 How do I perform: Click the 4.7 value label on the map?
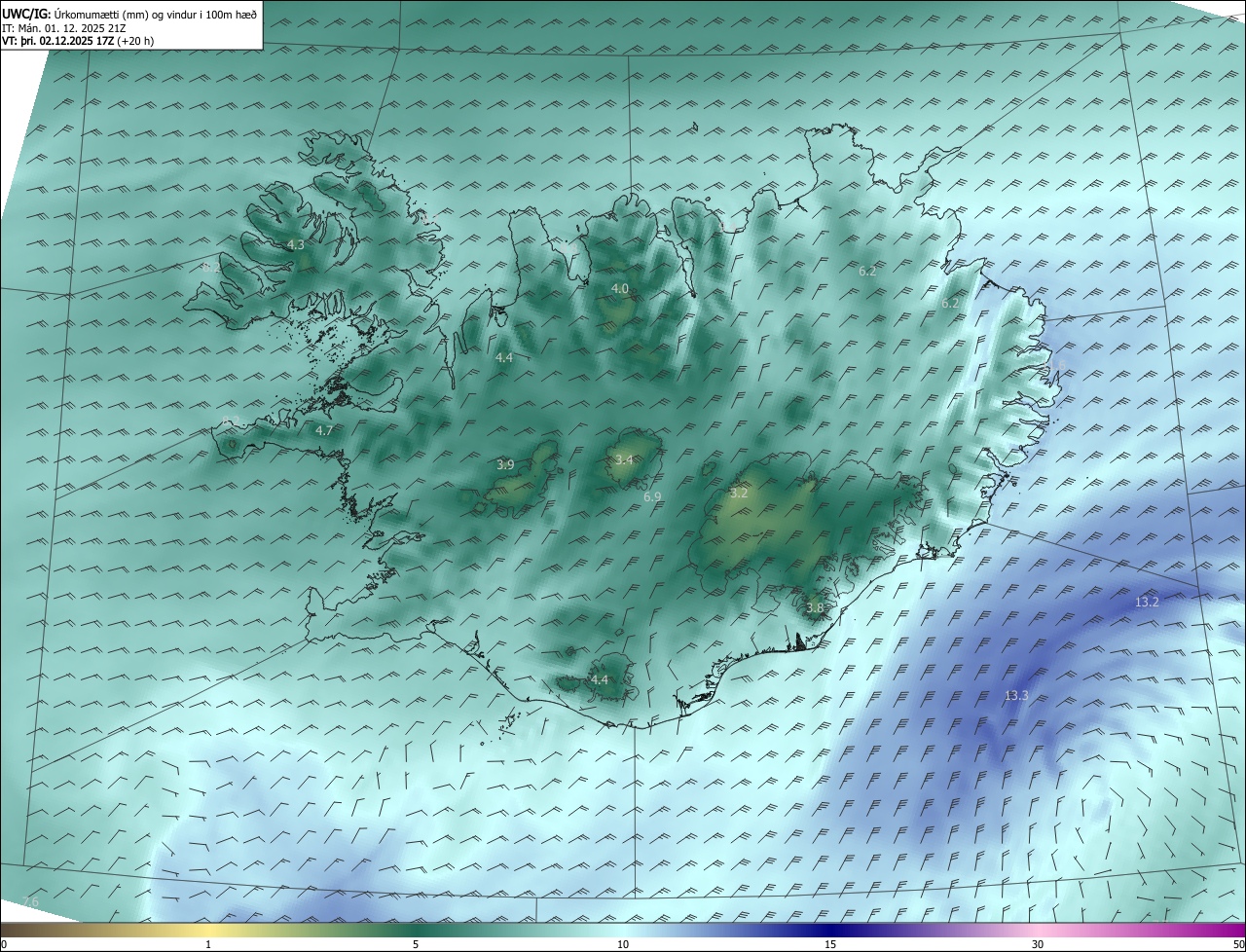(x=324, y=430)
